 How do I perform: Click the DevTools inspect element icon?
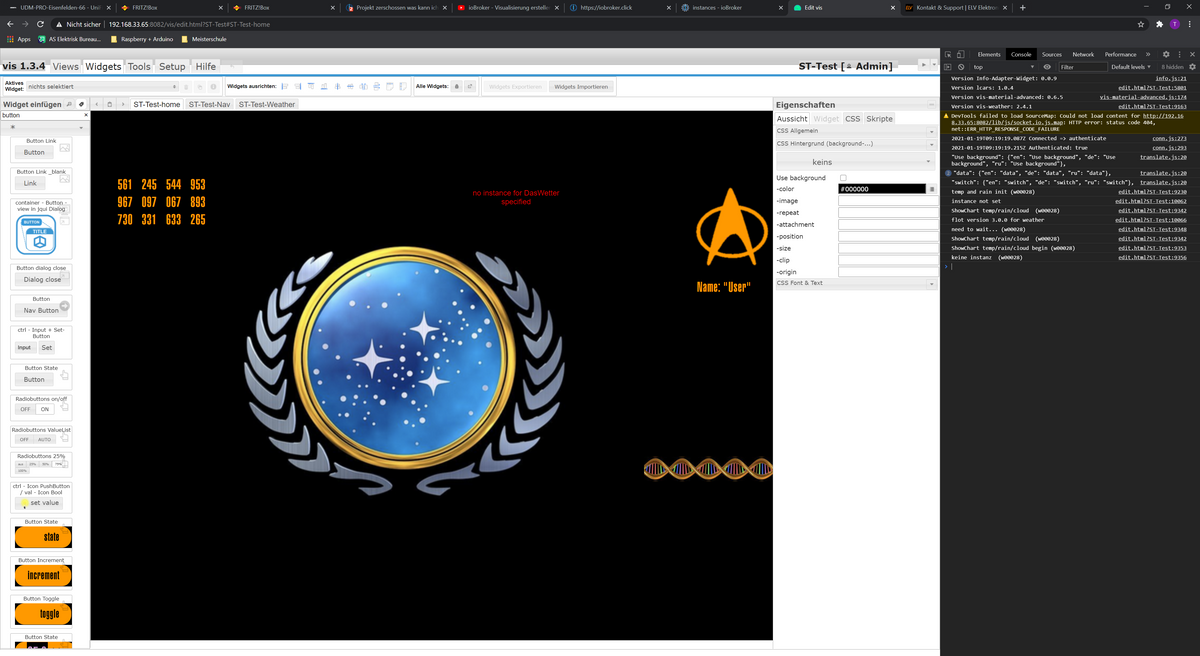pos(949,54)
